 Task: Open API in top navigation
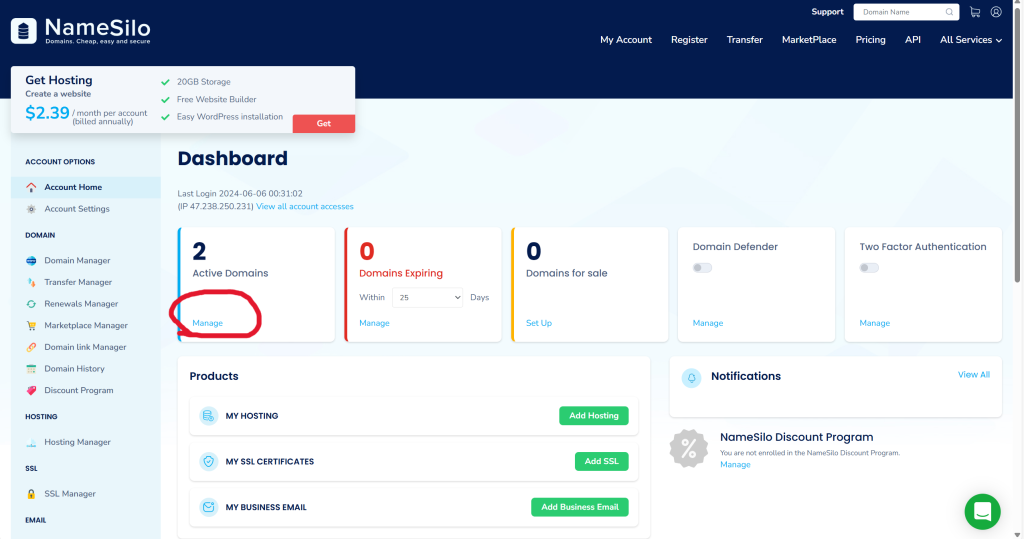coord(912,40)
